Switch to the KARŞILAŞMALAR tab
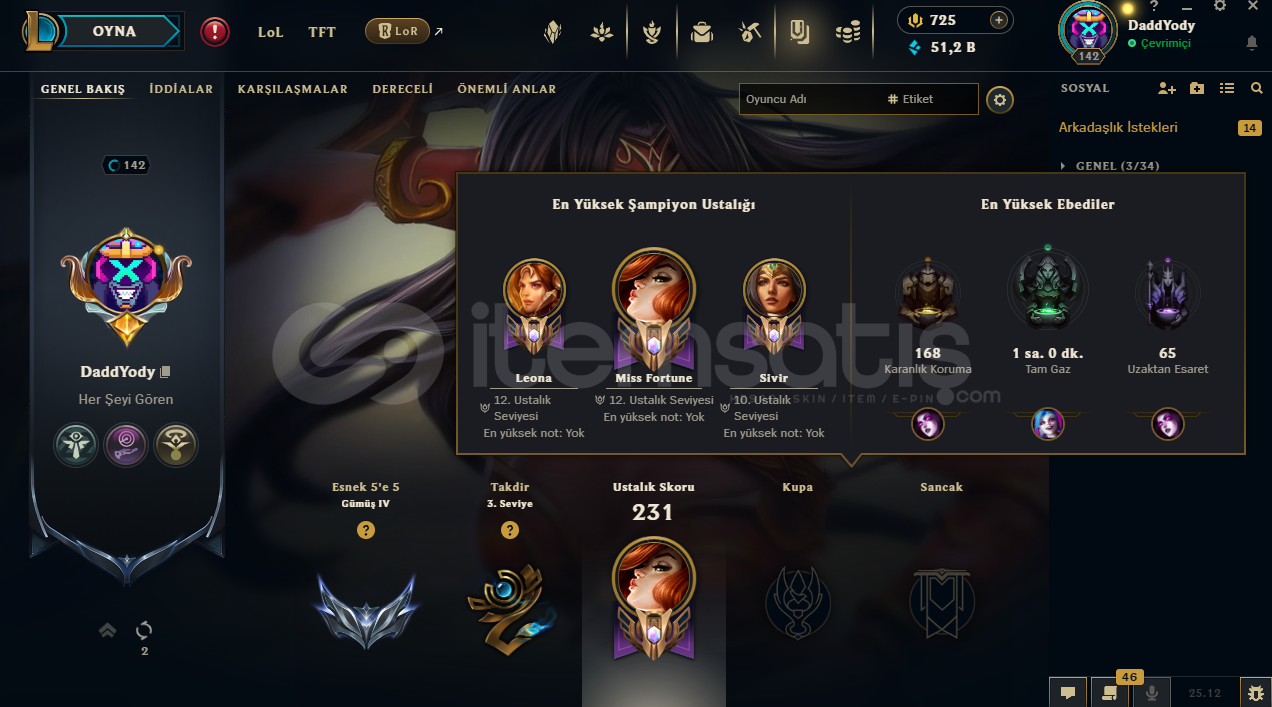This screenshot has height=707, width=1272. 293,89
